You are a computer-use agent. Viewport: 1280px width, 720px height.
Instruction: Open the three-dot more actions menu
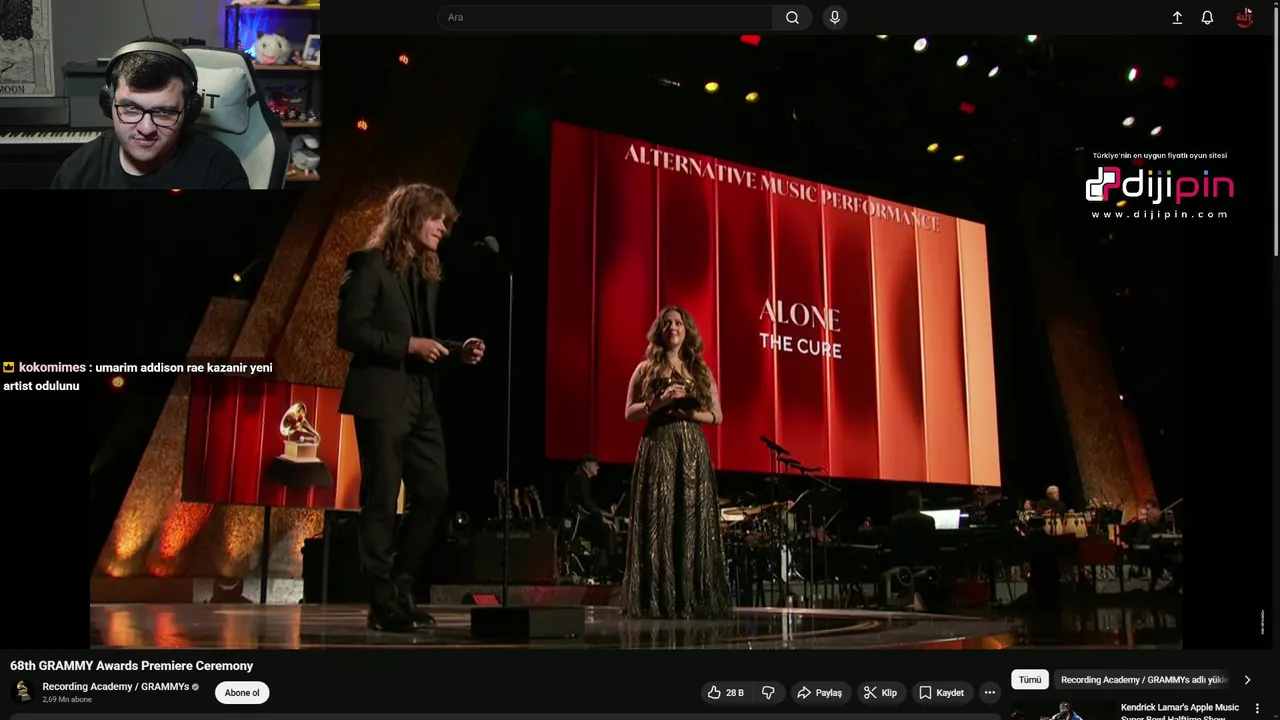pyautogui.click(x=989, y=692)
